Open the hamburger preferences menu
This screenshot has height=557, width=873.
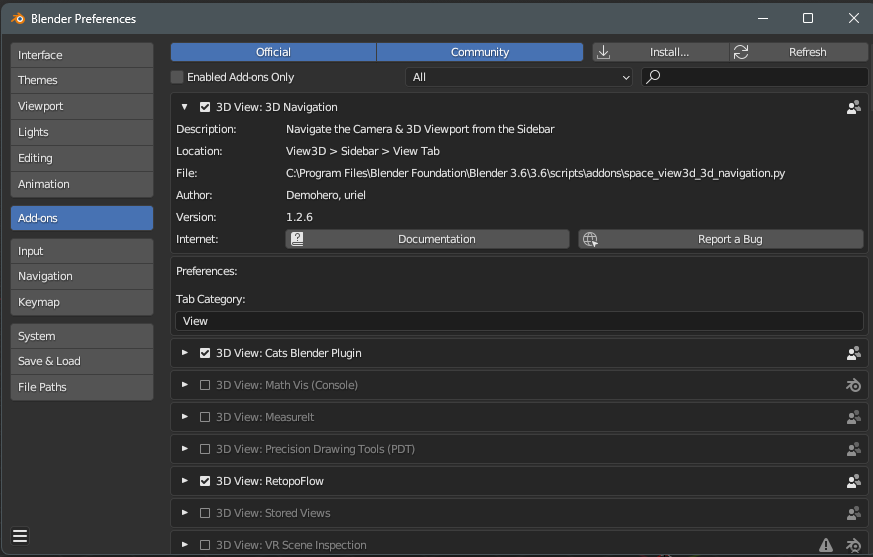(20, 536)
